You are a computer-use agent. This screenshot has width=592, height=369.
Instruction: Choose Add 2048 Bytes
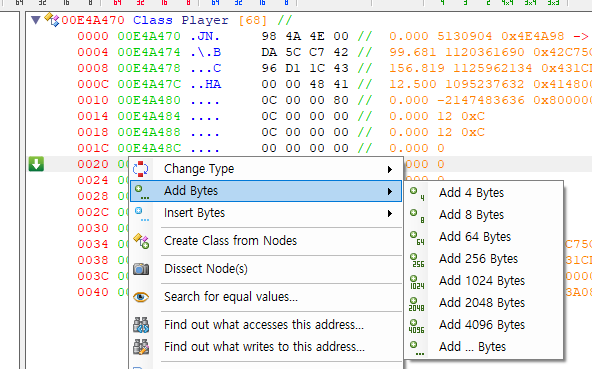pyautogui.click(x=484, y=303)
